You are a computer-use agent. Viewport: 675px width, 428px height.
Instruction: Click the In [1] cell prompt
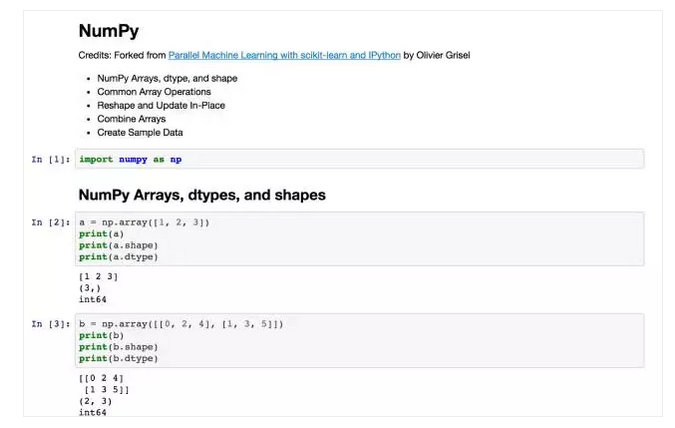tap(51, 159)
